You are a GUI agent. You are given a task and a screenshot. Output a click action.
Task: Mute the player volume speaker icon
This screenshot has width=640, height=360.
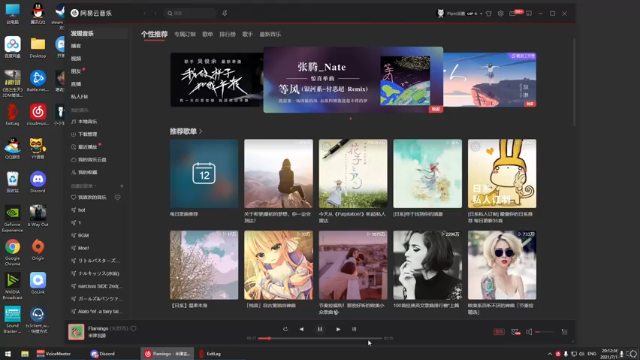click(x=529, y=332)
